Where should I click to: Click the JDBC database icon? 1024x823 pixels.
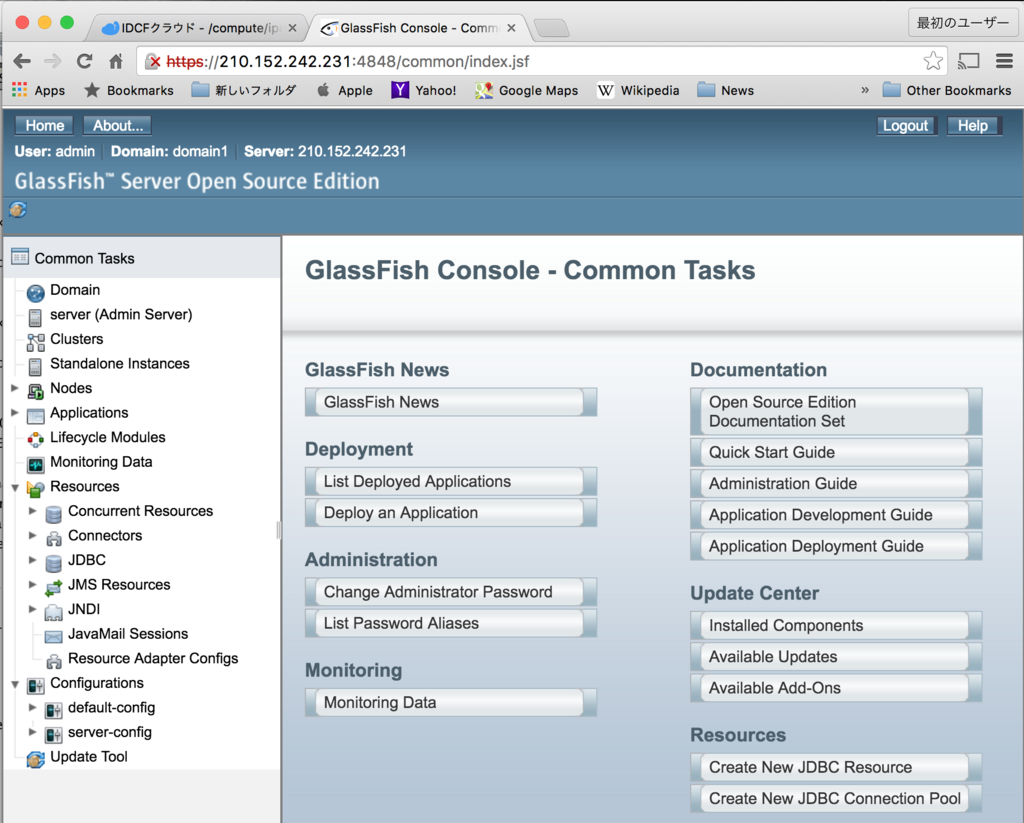point(54,563)
